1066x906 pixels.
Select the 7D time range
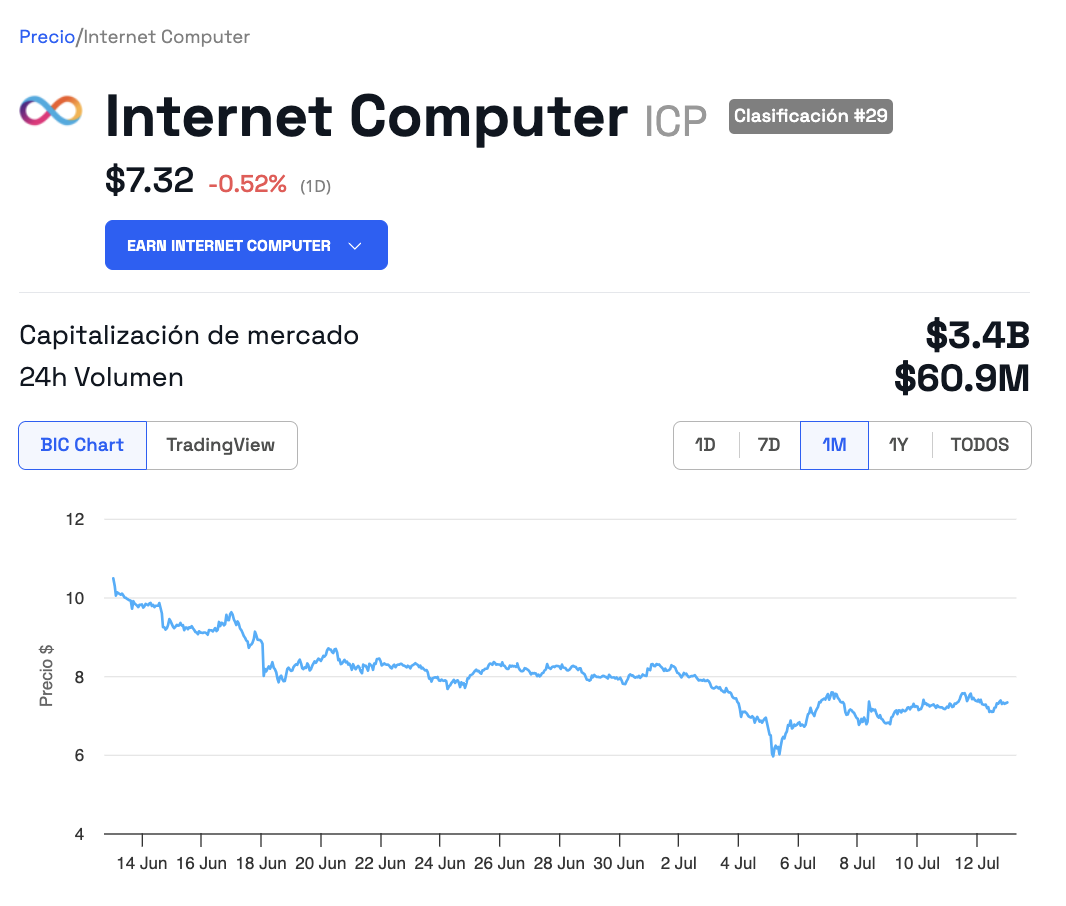pos(769,445)
